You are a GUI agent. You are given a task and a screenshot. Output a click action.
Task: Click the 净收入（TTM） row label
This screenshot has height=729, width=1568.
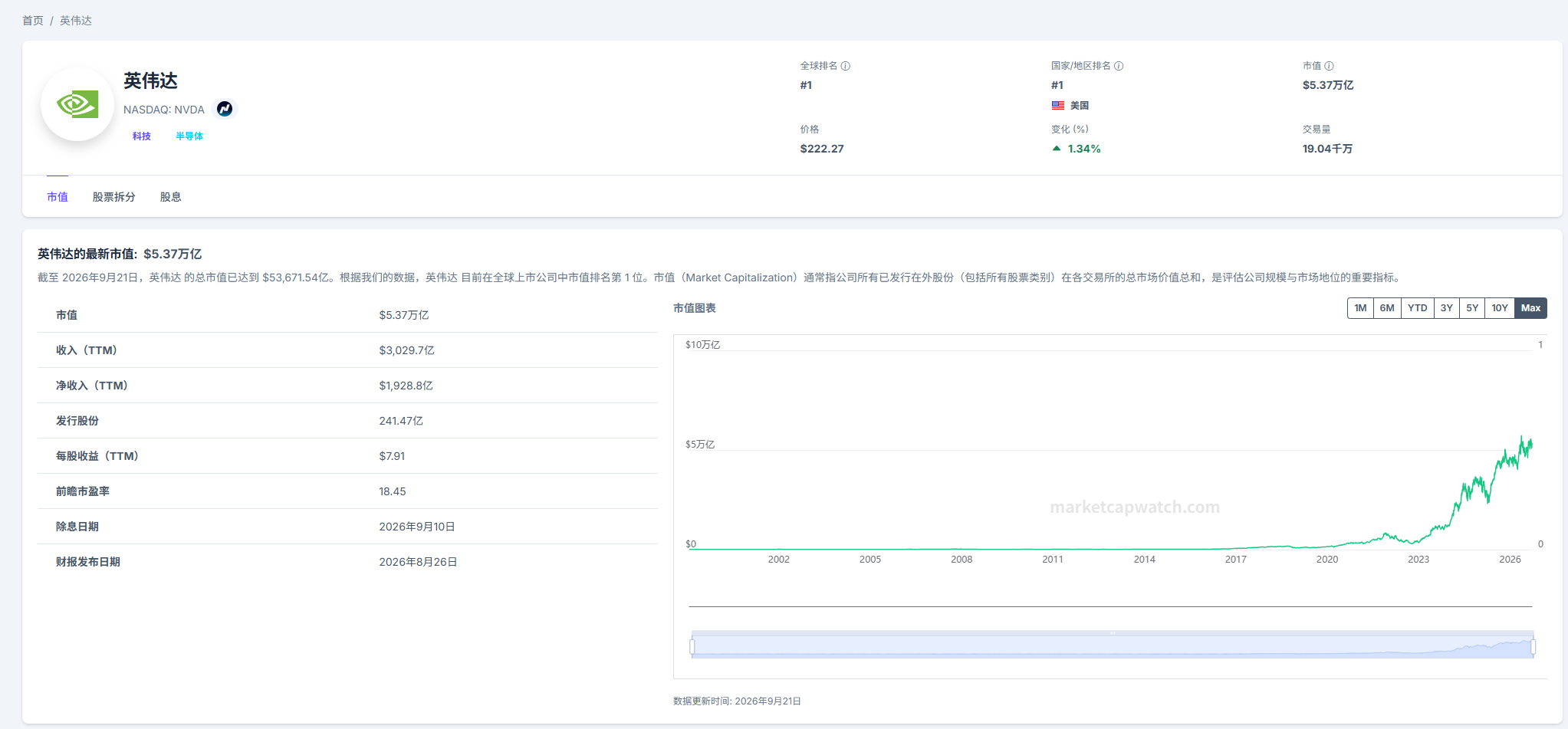(x=92, y=386)
